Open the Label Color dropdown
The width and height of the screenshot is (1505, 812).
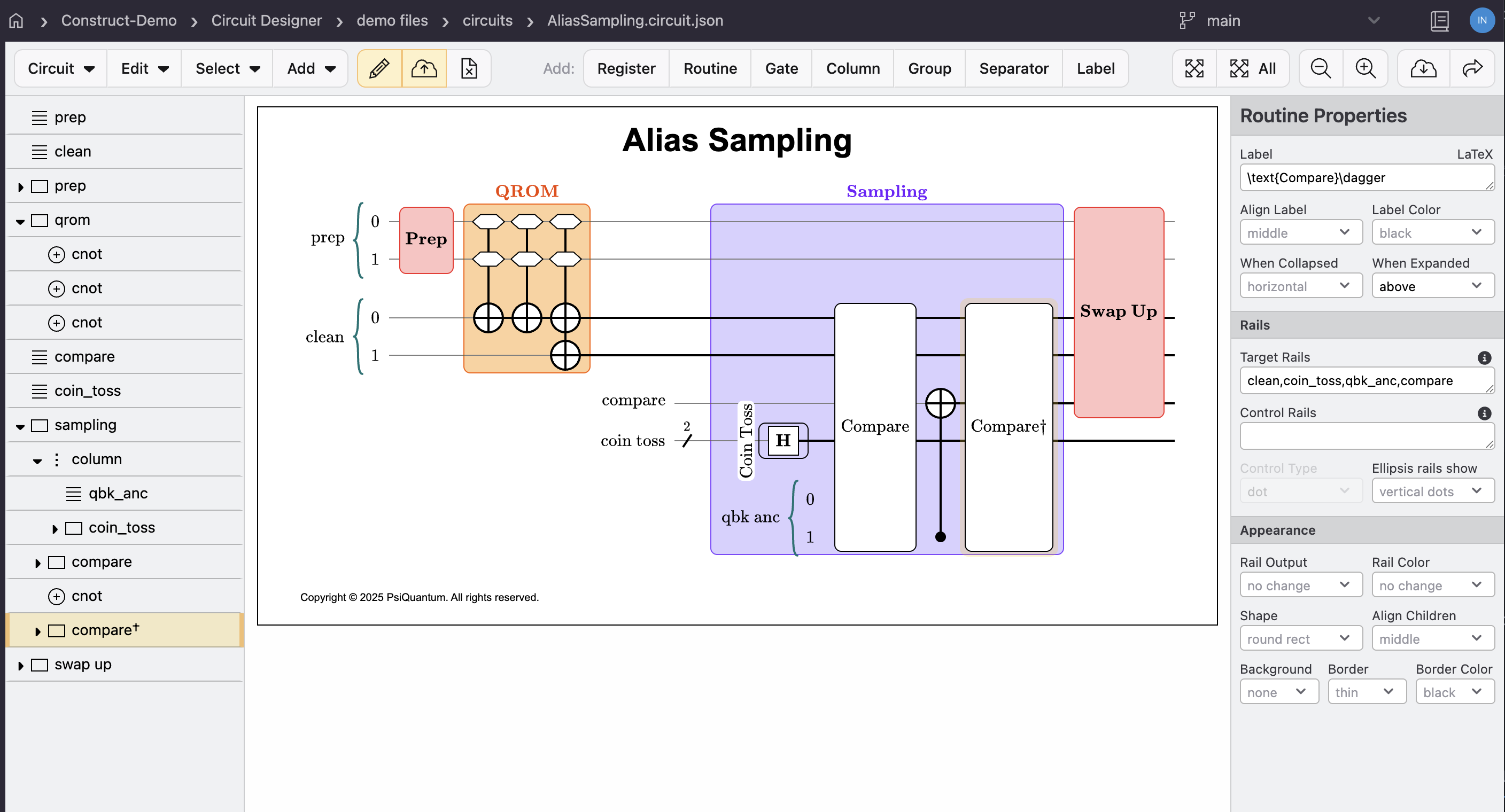(x=1432, y=232)
